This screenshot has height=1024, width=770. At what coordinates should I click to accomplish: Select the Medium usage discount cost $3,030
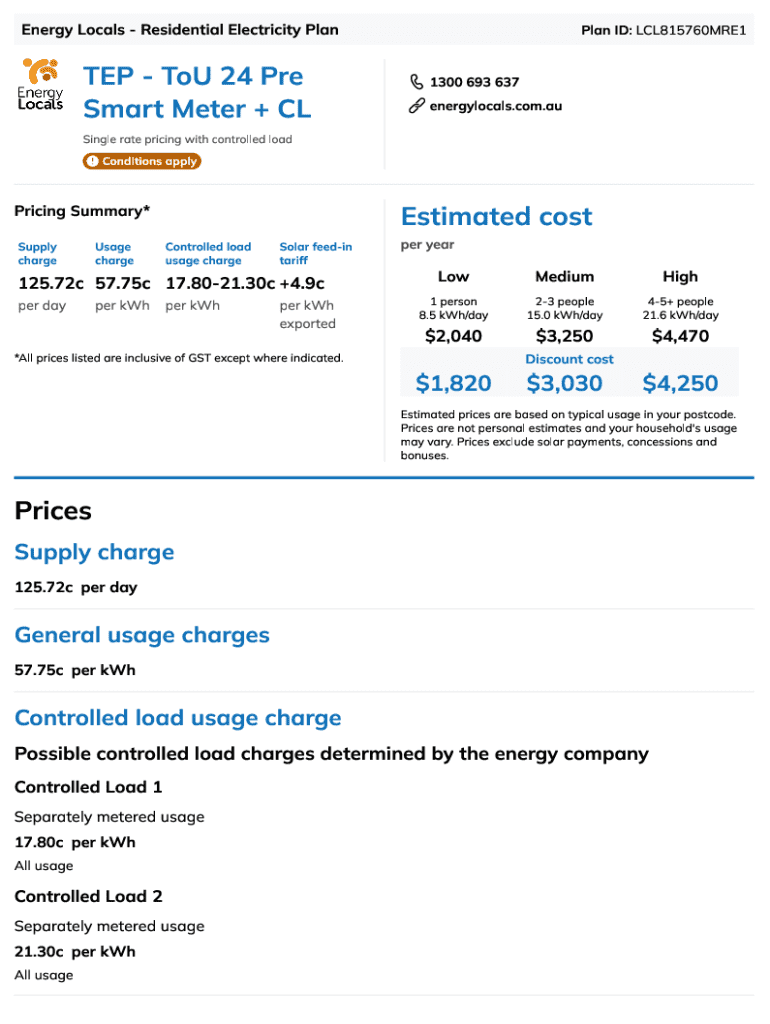point(565,383)
